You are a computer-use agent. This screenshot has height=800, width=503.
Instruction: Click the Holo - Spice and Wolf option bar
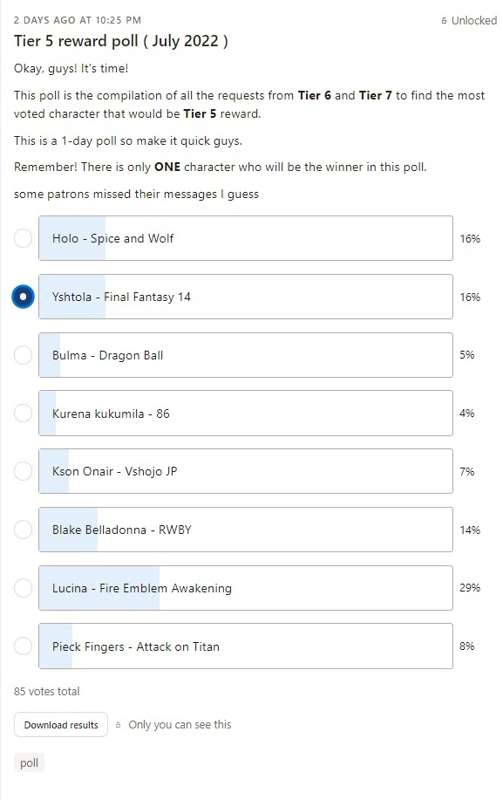point(245,238)
